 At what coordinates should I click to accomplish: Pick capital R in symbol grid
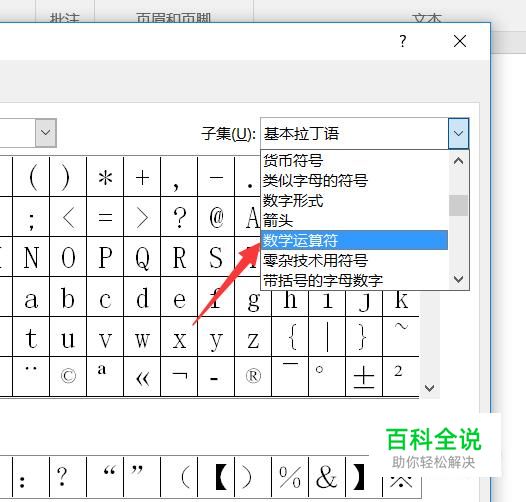(x=179, y=257)
